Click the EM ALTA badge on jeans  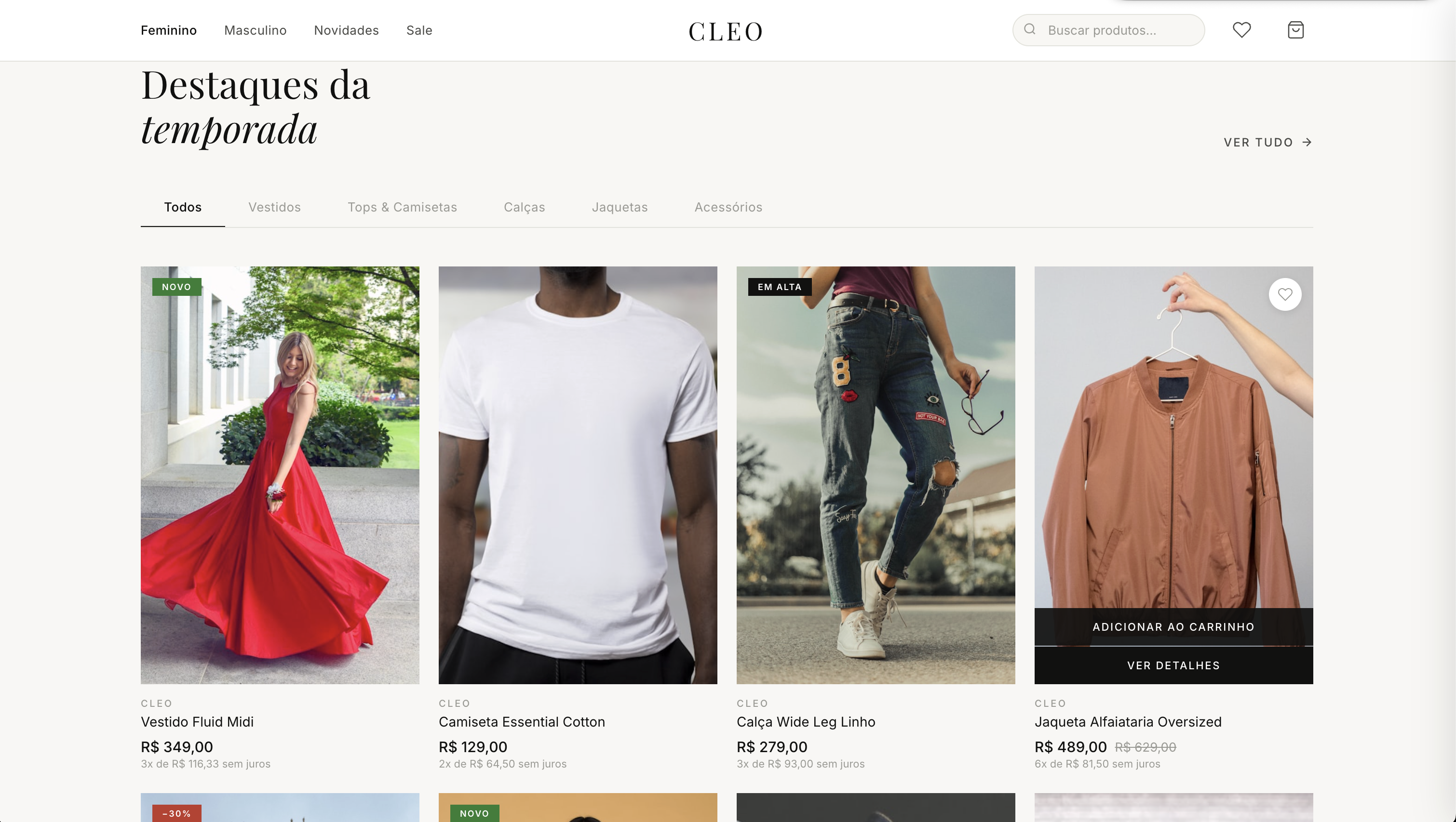pyautogui.click(x=780, y=287)
